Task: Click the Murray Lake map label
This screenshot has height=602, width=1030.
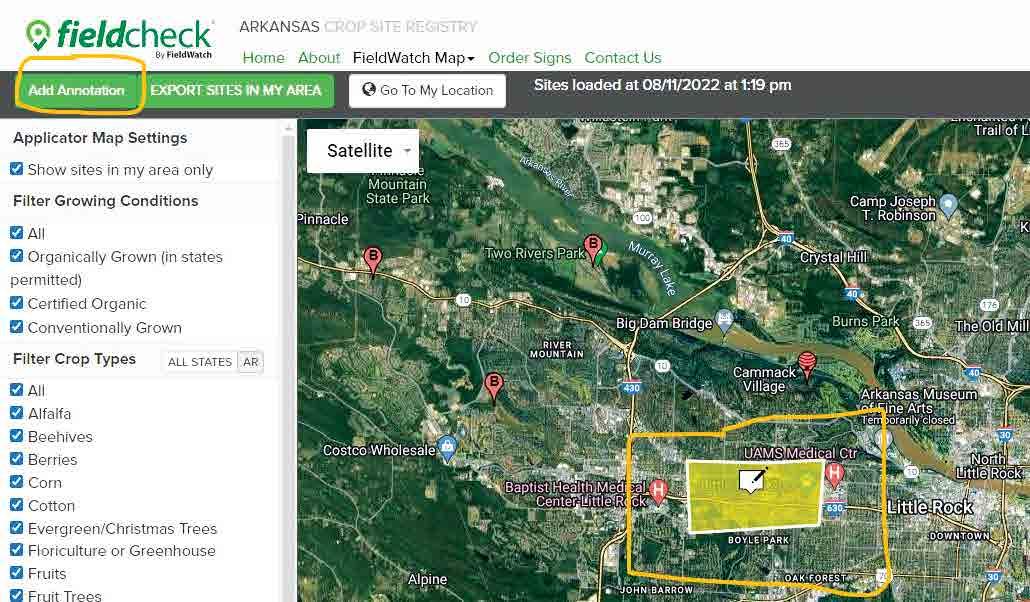Action: (652, 268)
